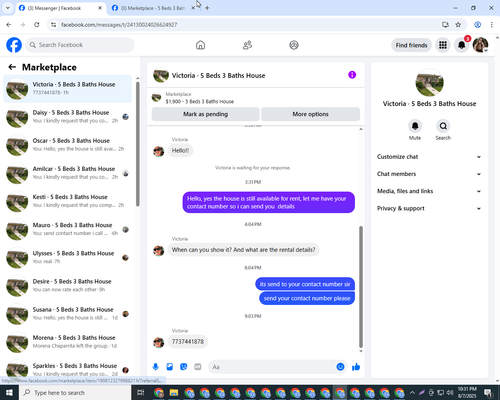The height and width of the screenshot is (400, 500).
Task: Click the chat messages scrollbar
Action: coord(361,287)
